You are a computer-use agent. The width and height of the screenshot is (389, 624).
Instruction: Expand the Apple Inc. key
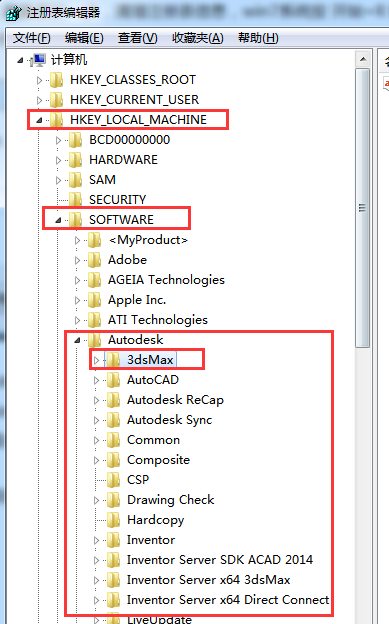click(77, 300)
